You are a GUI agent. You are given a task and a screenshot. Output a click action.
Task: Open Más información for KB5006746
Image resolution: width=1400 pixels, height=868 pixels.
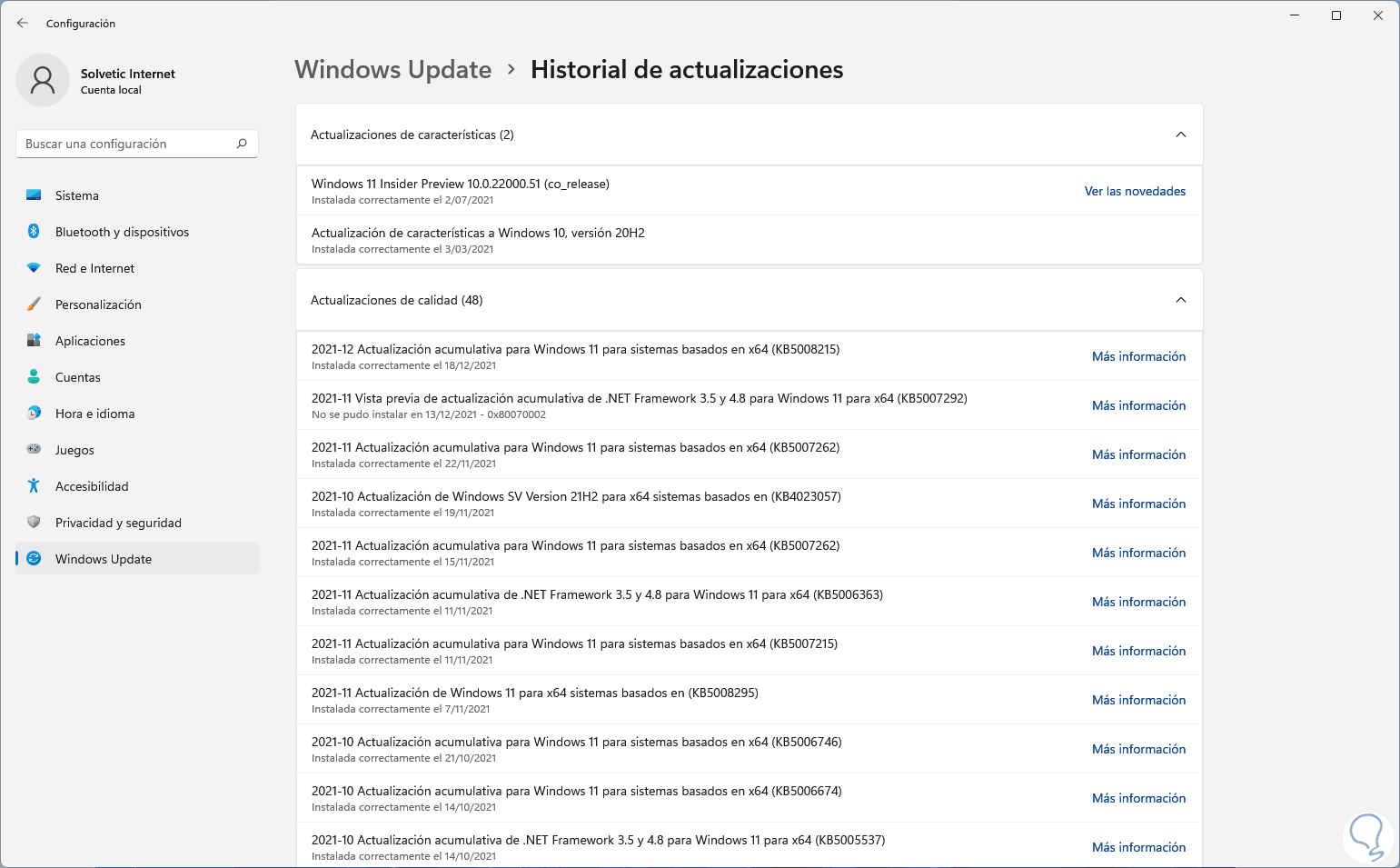click(x=1138, y=749)
